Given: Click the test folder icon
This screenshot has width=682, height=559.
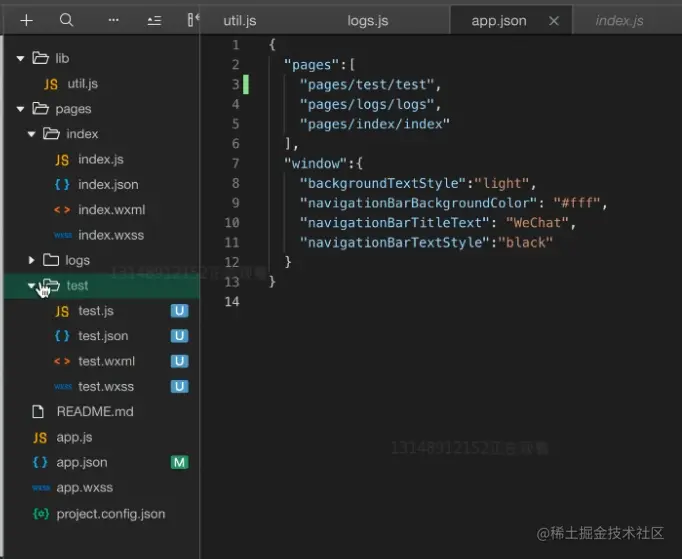Looking at the screenshot, I should pyautogui.click(x=51, y=285).
